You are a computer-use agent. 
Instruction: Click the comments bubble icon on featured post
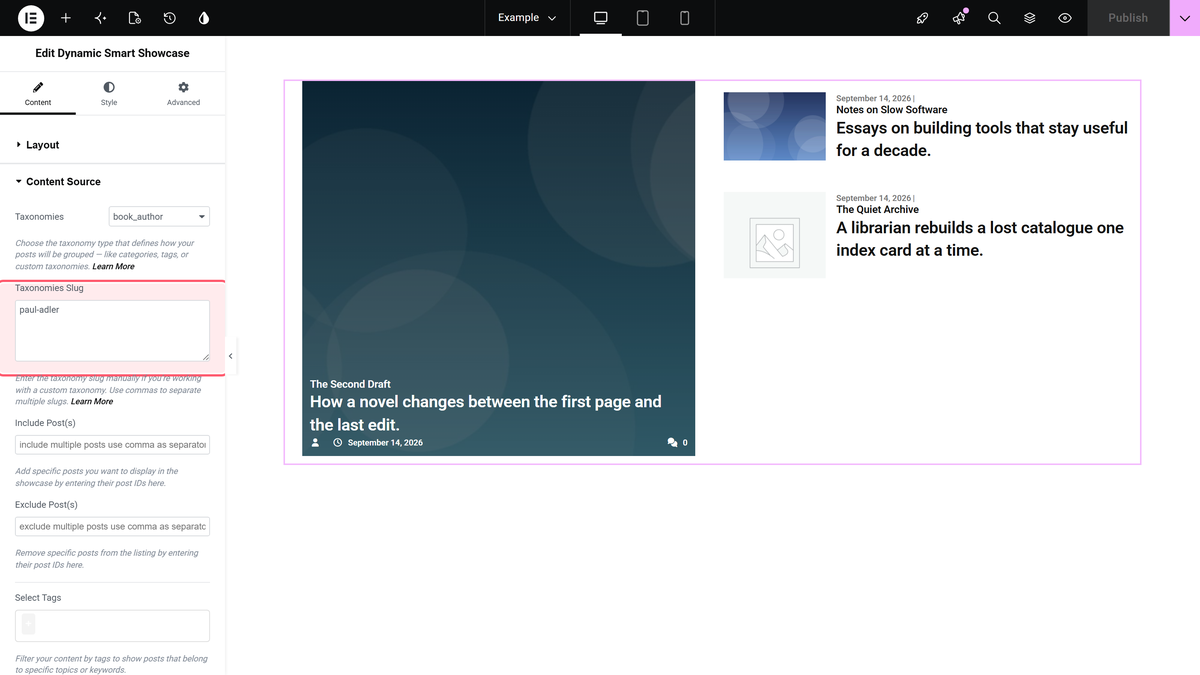pyautogui.click(x=673, y=442)
